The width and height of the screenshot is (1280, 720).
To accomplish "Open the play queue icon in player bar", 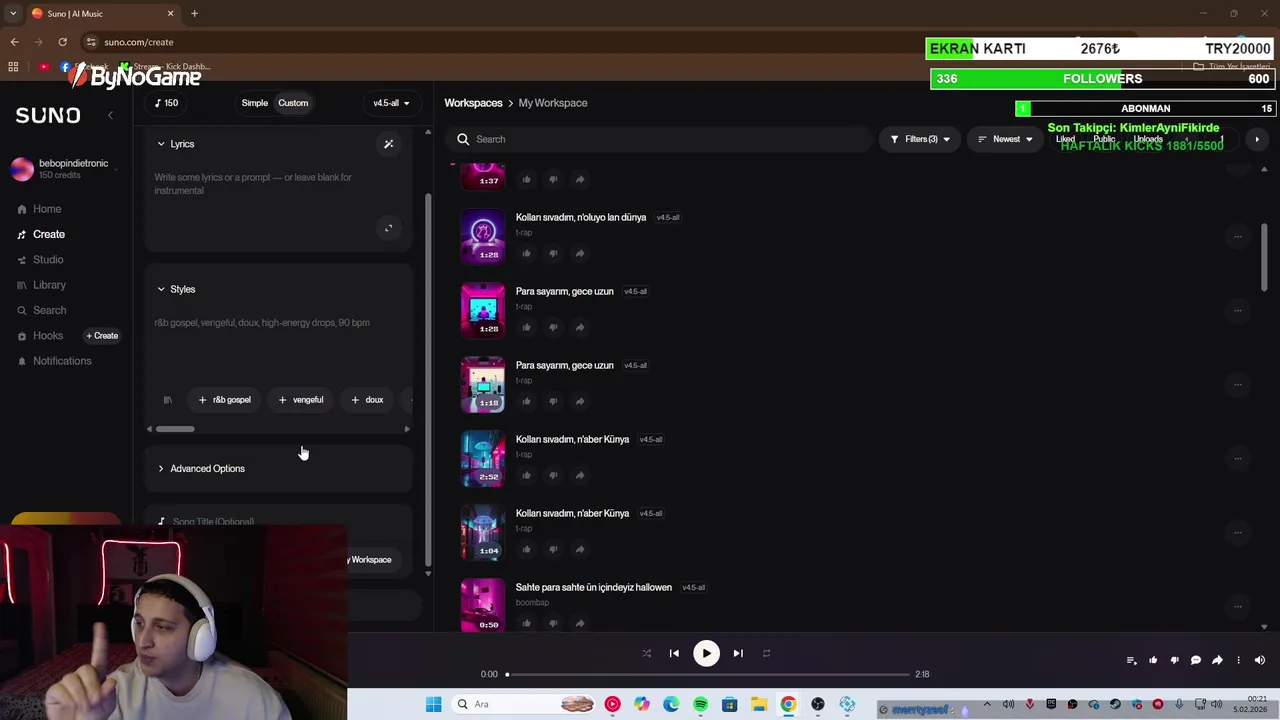I will tap(1131, 660).
